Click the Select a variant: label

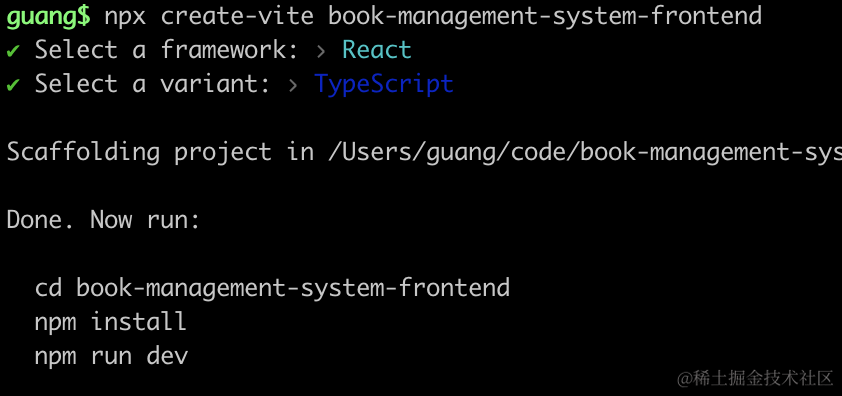[x=153, y=84]
